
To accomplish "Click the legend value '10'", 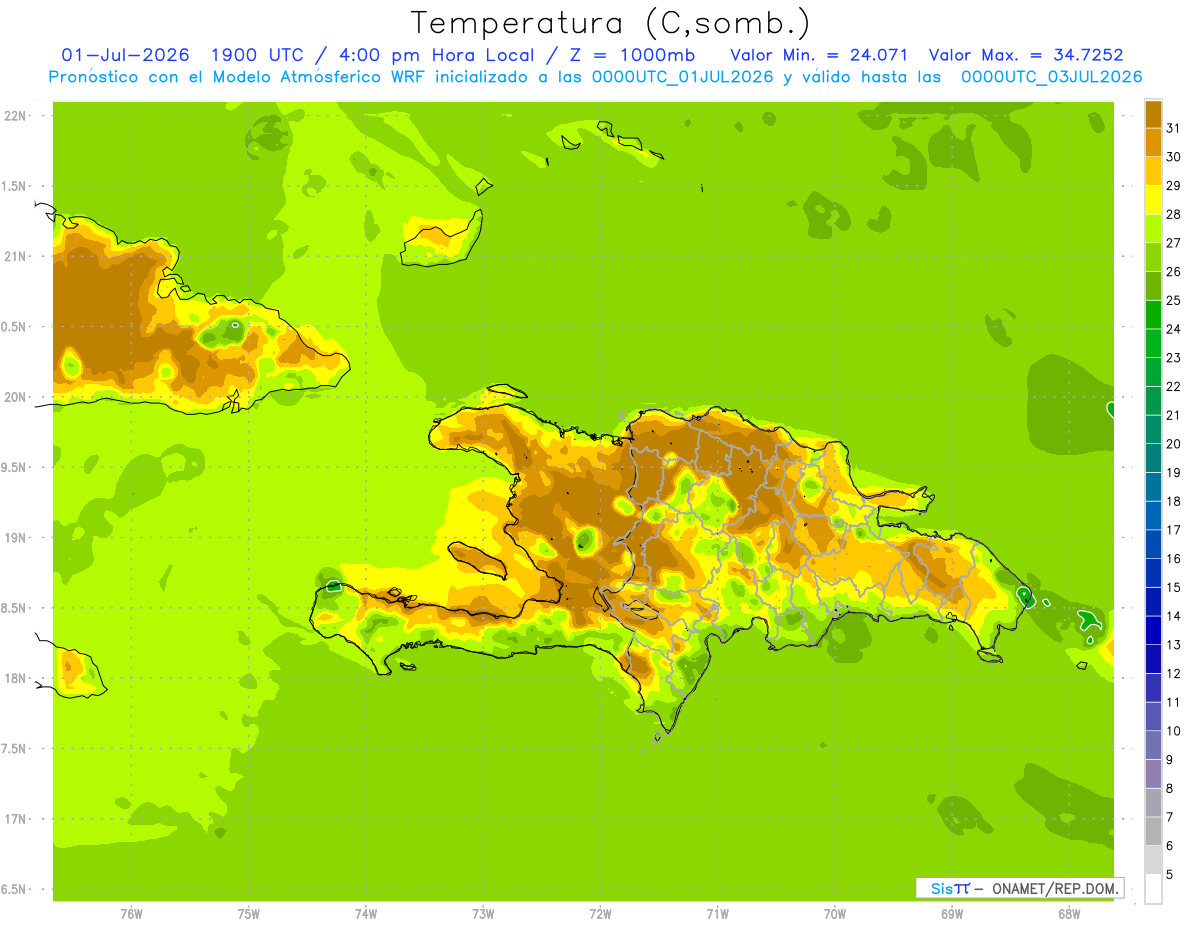I will click(x=1173, y=731).
